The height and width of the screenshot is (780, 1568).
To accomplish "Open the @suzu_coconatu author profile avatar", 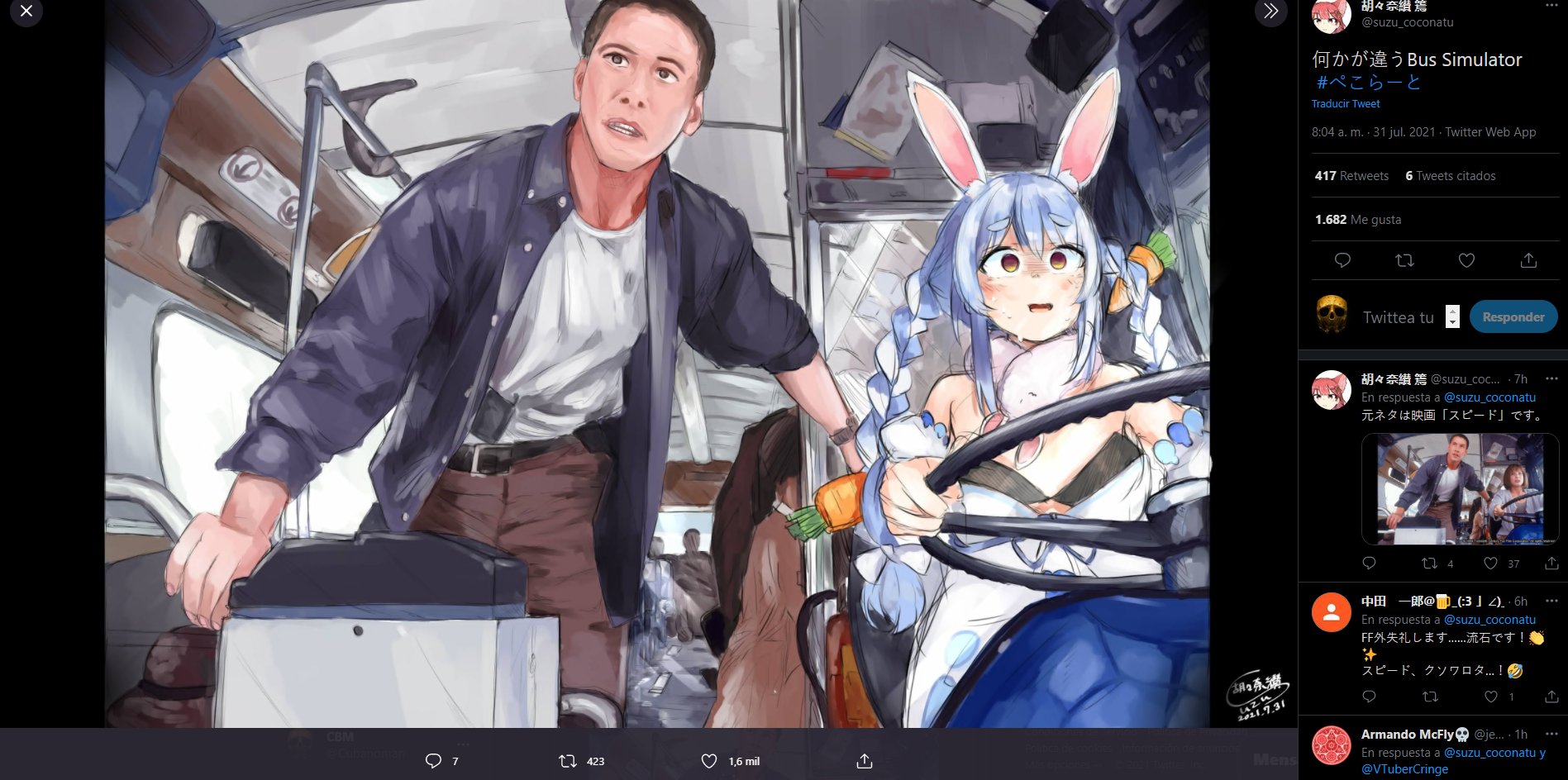I will (x=1332, y=16).
